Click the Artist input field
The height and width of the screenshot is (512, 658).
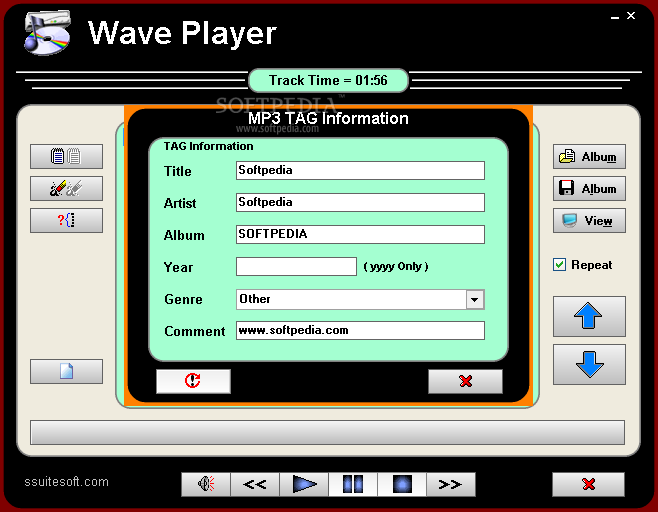tap(360, 202)
